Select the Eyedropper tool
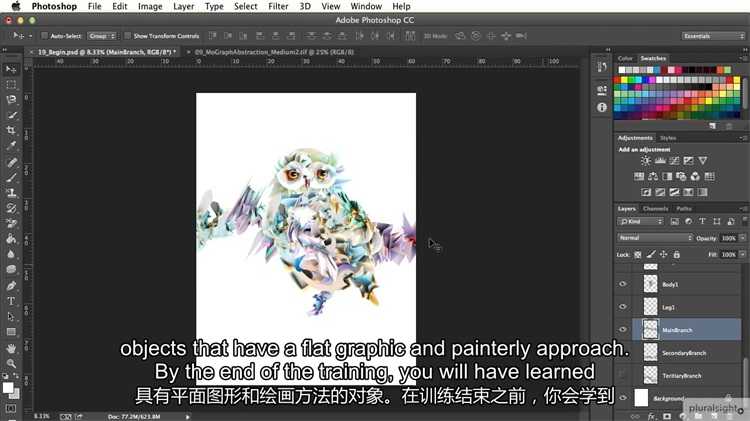The height and width of the screenshot is (421, 750). (11, 145)
